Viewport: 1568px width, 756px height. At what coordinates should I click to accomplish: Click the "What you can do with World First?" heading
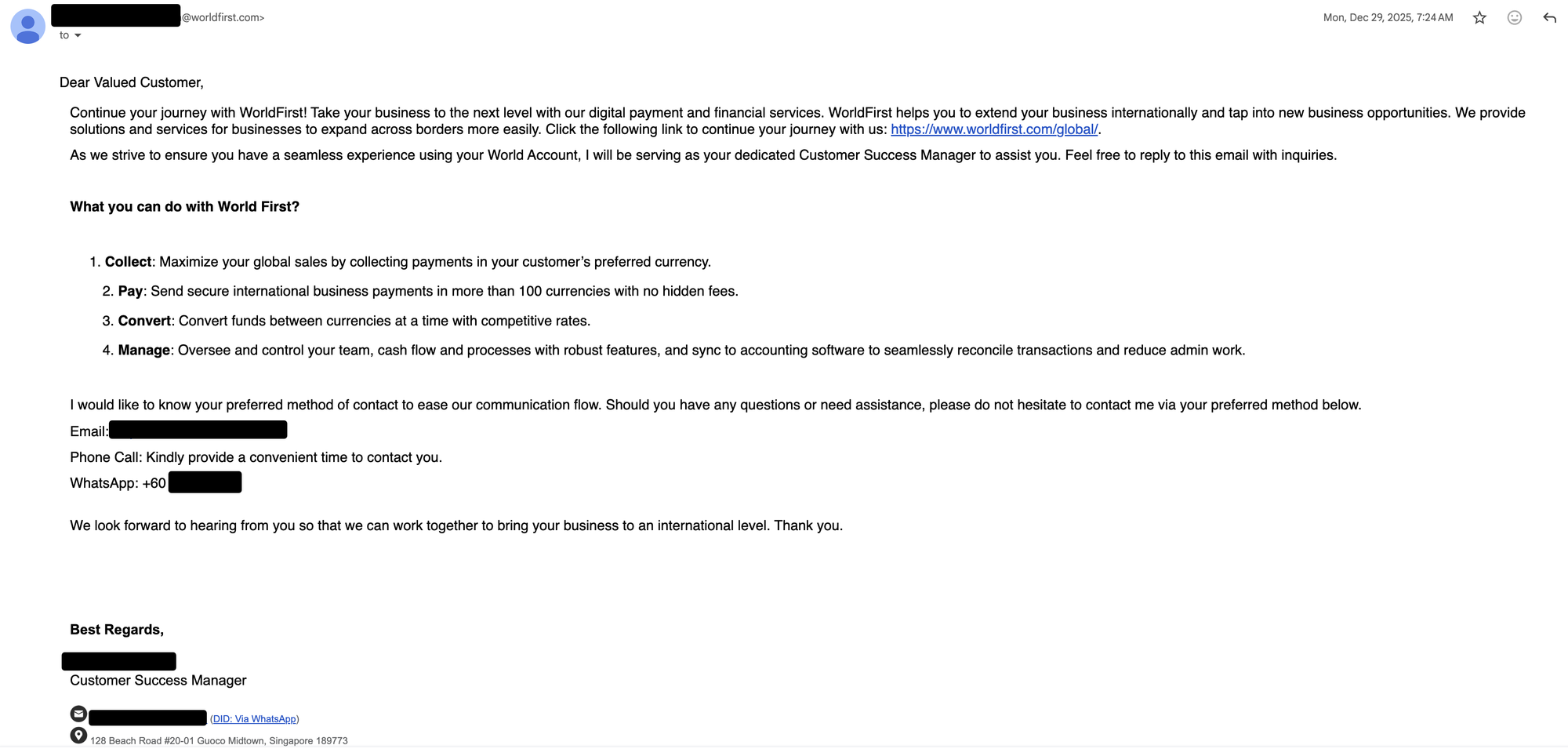tap(184, 207)
